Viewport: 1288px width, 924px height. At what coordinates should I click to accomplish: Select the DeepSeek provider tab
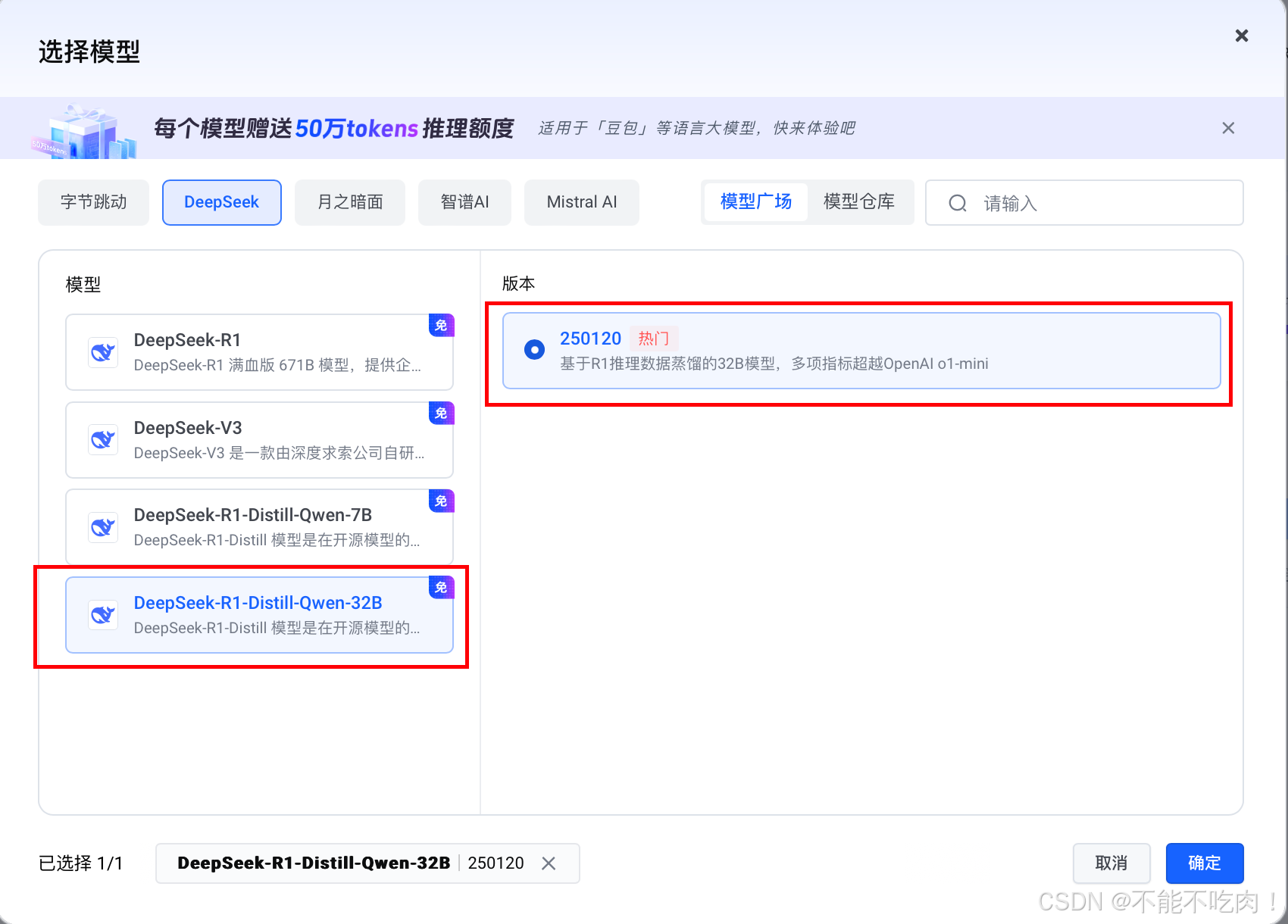[222, 202]
